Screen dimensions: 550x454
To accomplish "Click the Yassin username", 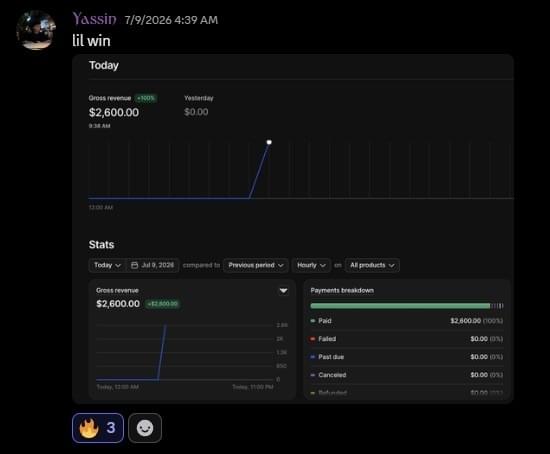I will point(94,19).
